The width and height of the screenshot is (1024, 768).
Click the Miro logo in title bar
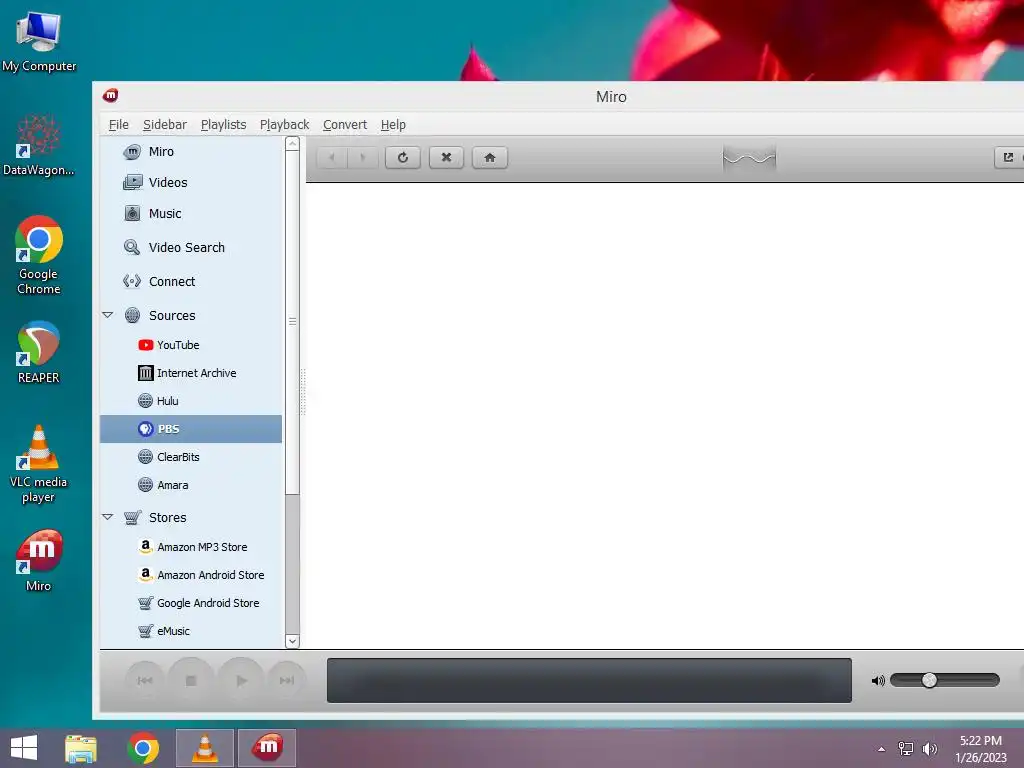[x=110, y=96]
